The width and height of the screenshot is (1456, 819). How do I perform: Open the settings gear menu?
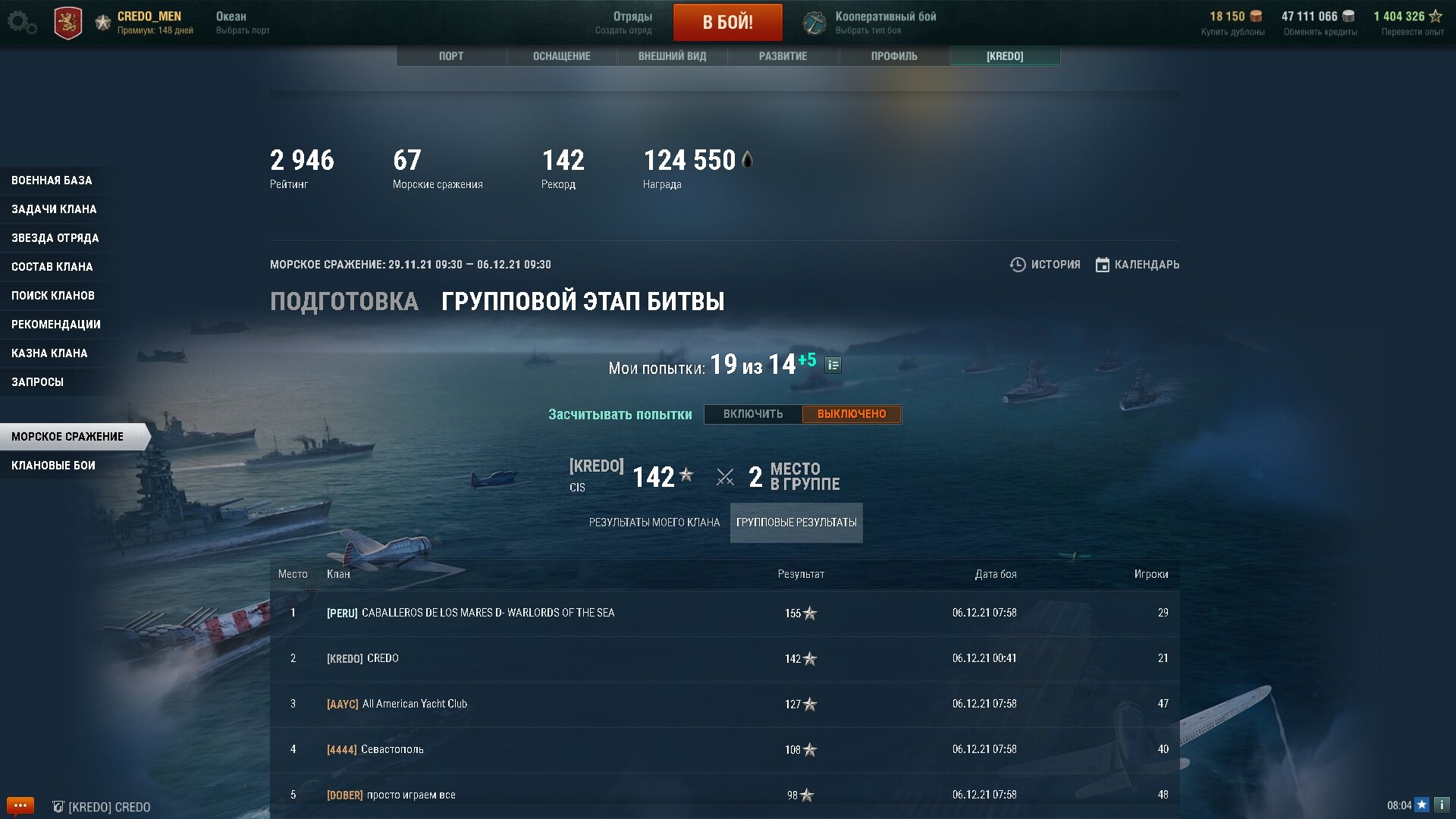click(21, 22)
